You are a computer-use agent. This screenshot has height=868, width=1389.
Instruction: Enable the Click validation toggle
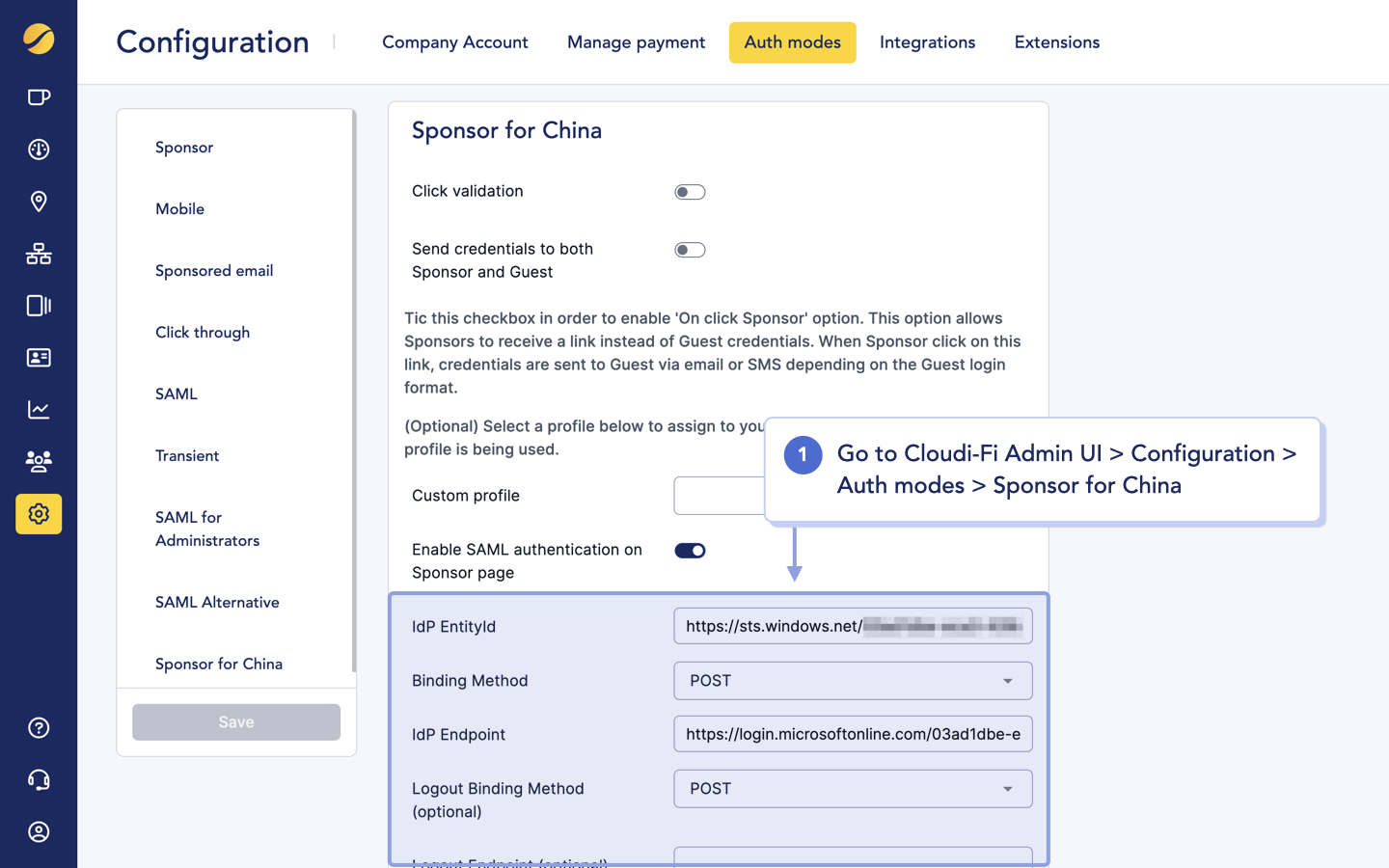[x=690, y=192]
